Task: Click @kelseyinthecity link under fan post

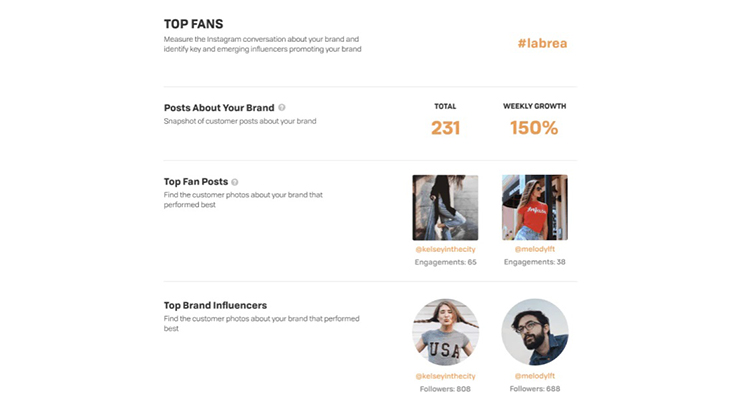Action: click(445, 249)
